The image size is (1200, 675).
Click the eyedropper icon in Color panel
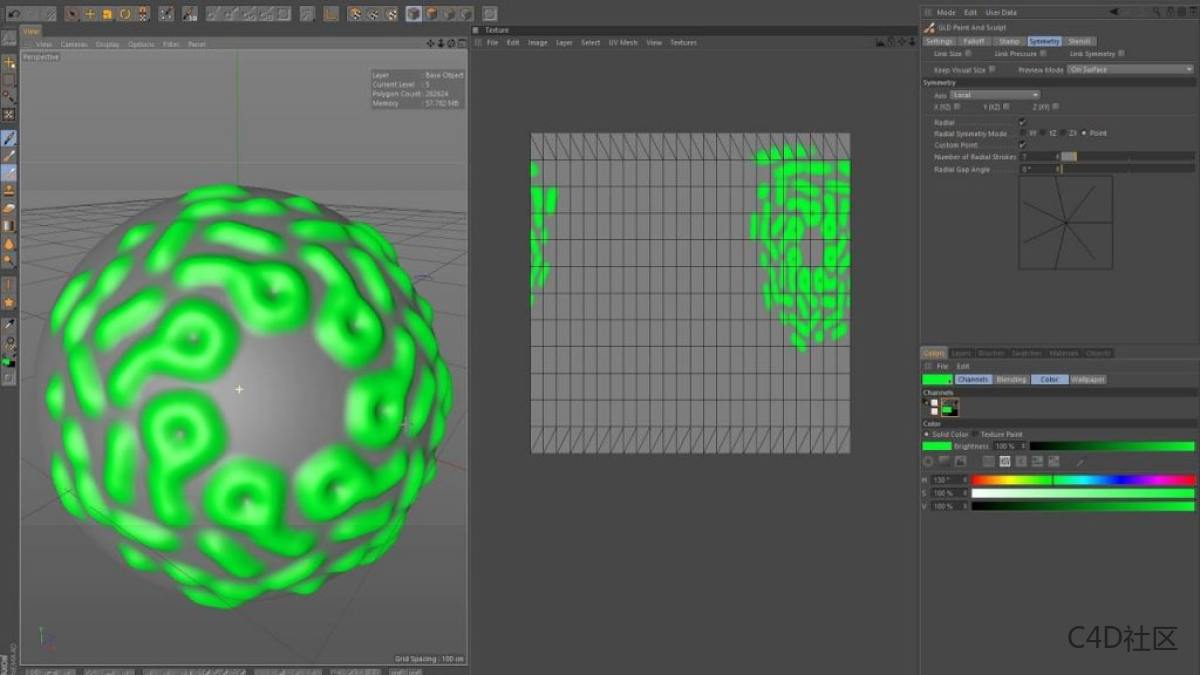click(1080, 461)
